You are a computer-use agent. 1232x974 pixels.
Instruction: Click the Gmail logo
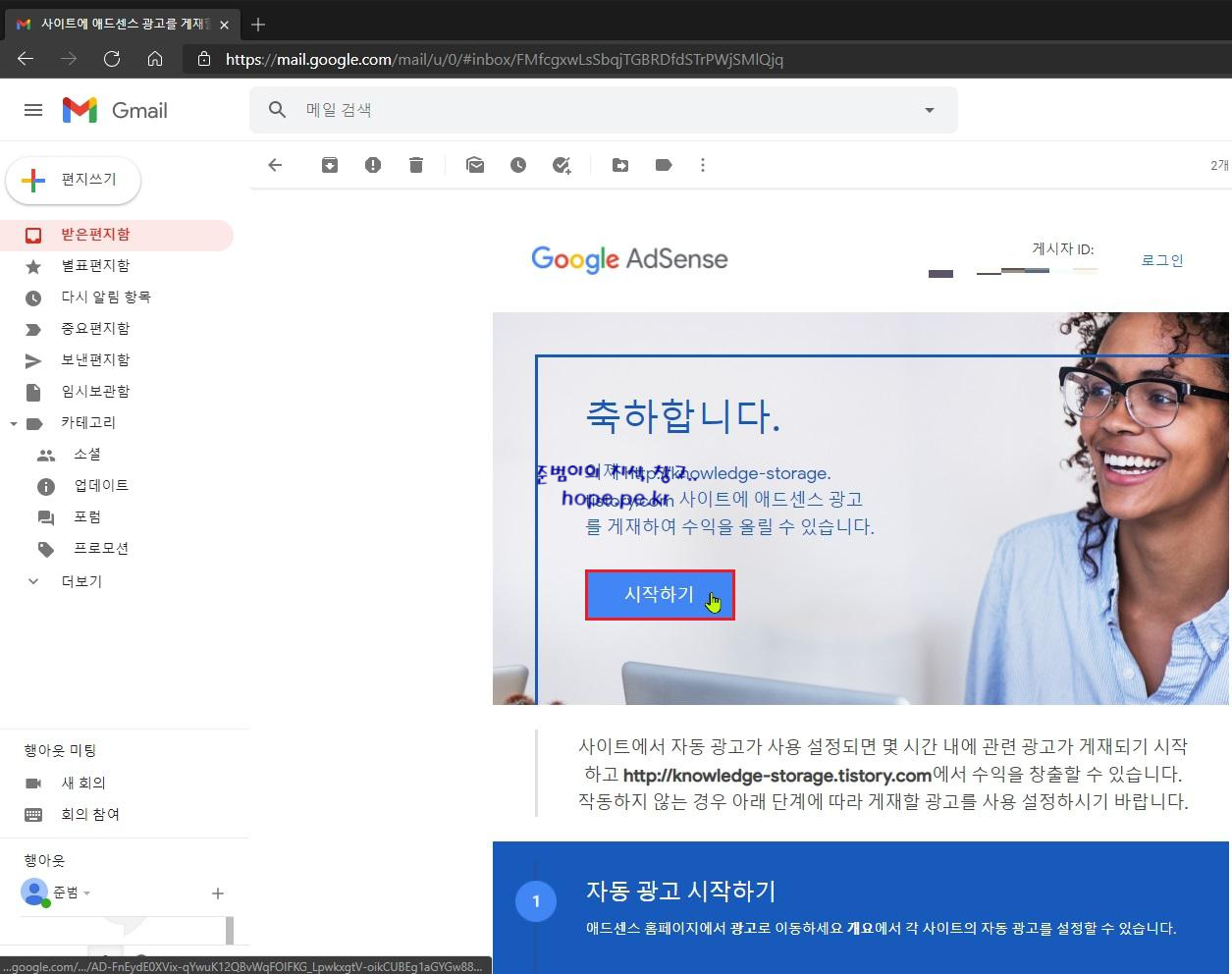[x=115, y=110]
